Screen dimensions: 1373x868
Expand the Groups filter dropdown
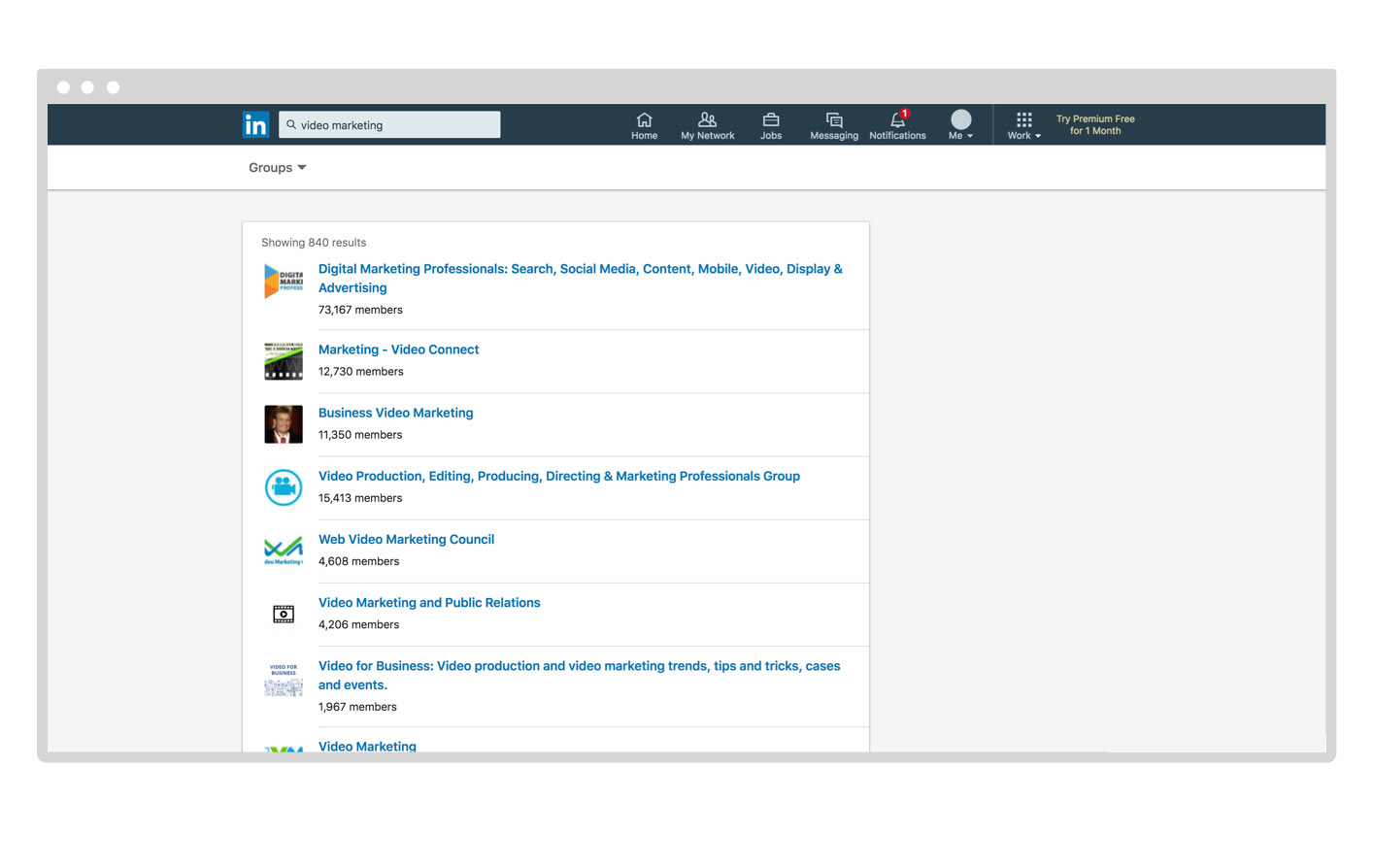(x=277, y=168)
